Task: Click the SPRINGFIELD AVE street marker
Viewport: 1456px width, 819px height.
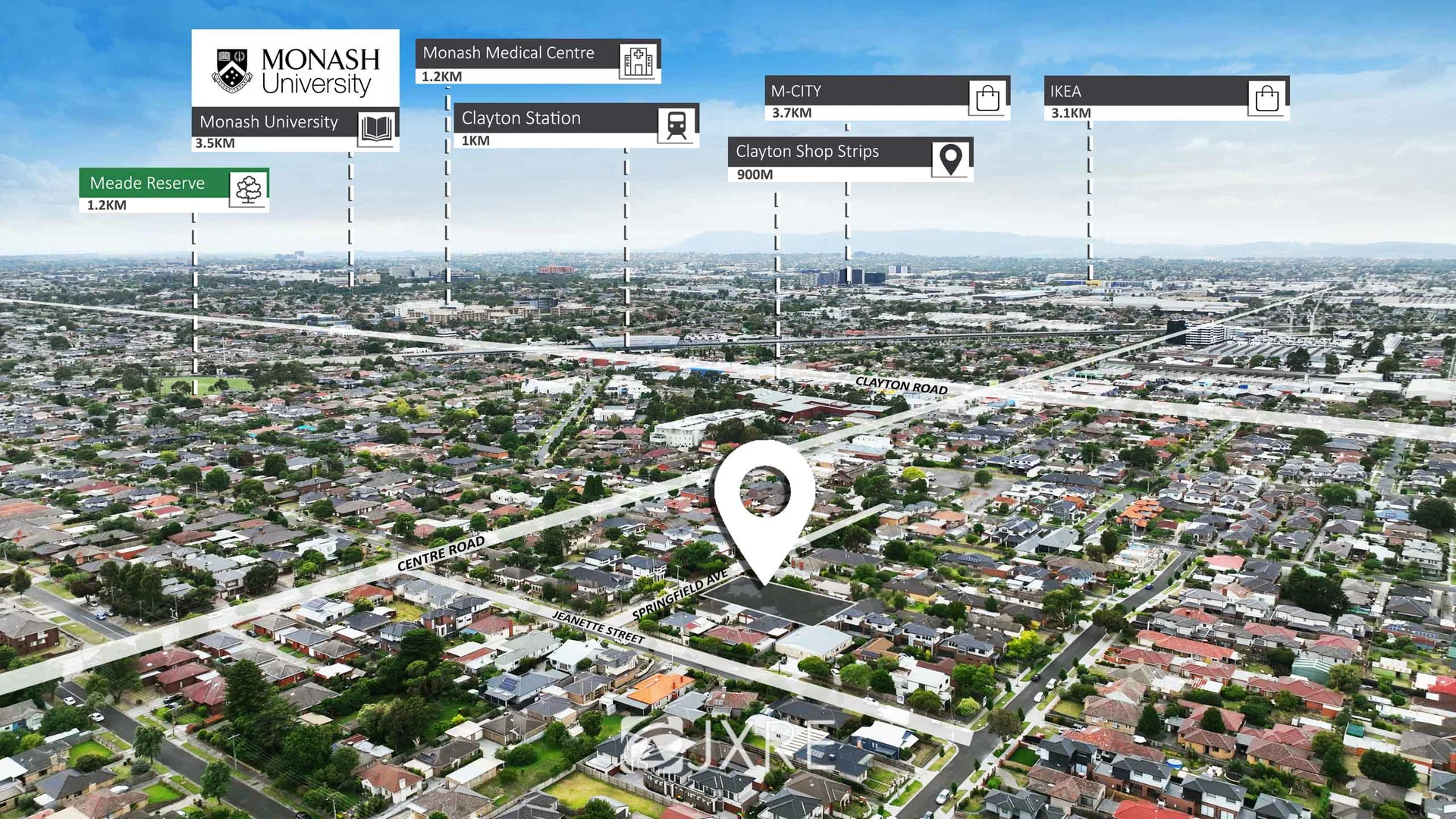Action: click(679, 595)
